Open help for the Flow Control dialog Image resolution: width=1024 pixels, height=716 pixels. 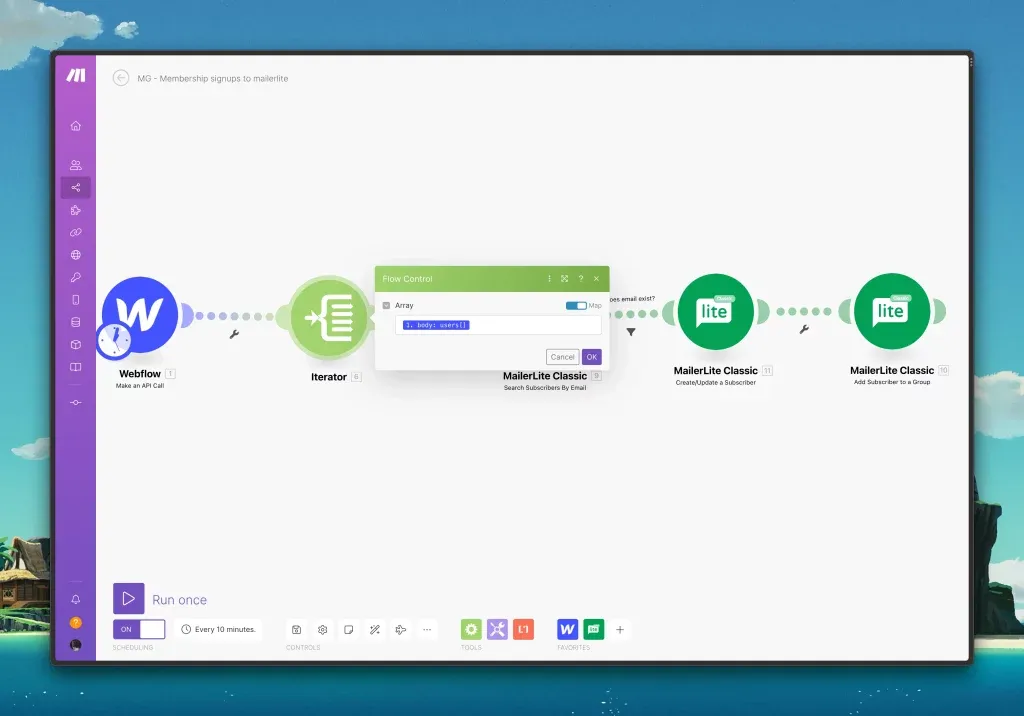pyautogui.click(x=581, y=279)
